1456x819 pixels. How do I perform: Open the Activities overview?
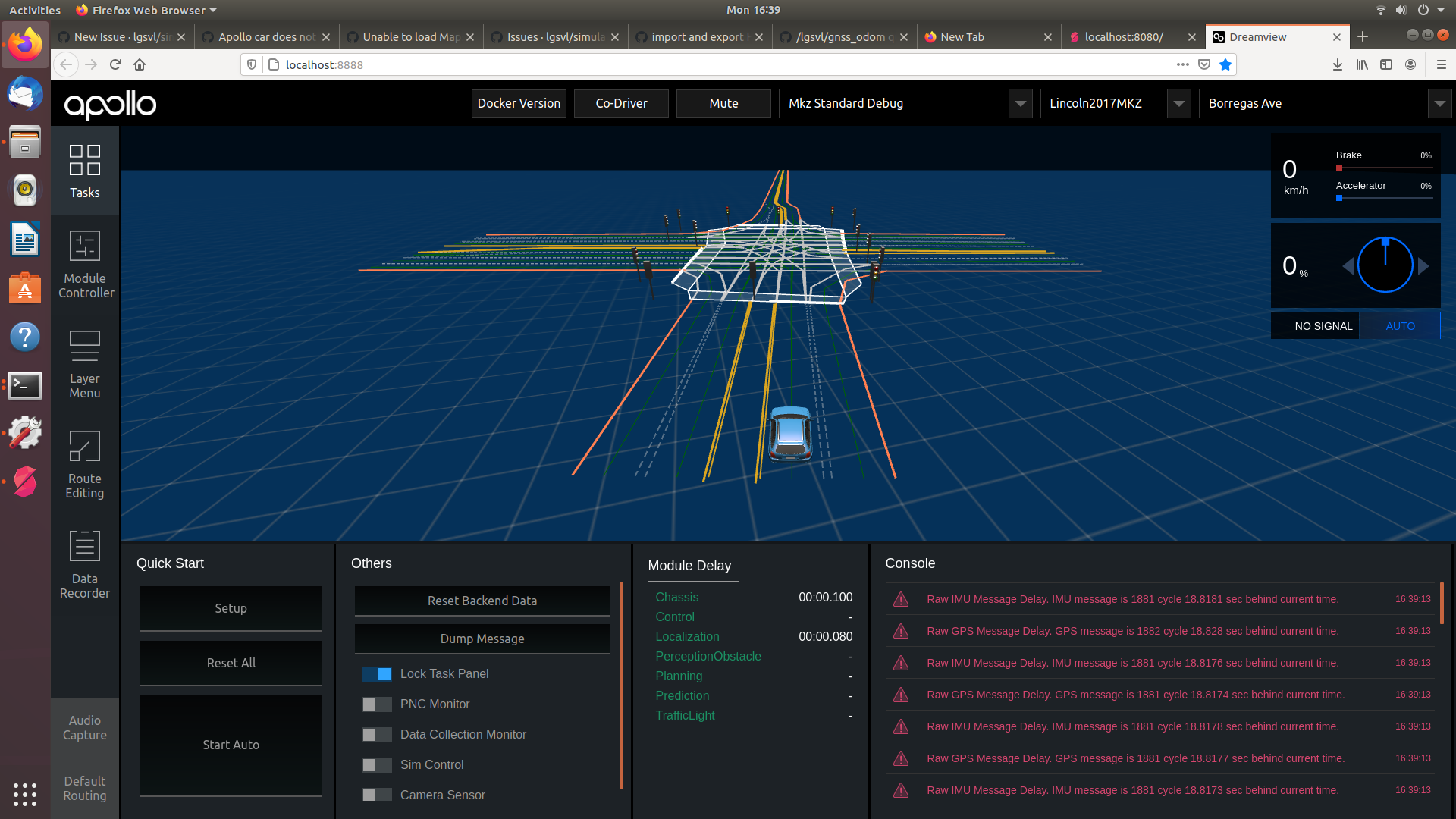pyautogui.click(x=35, y=10)
